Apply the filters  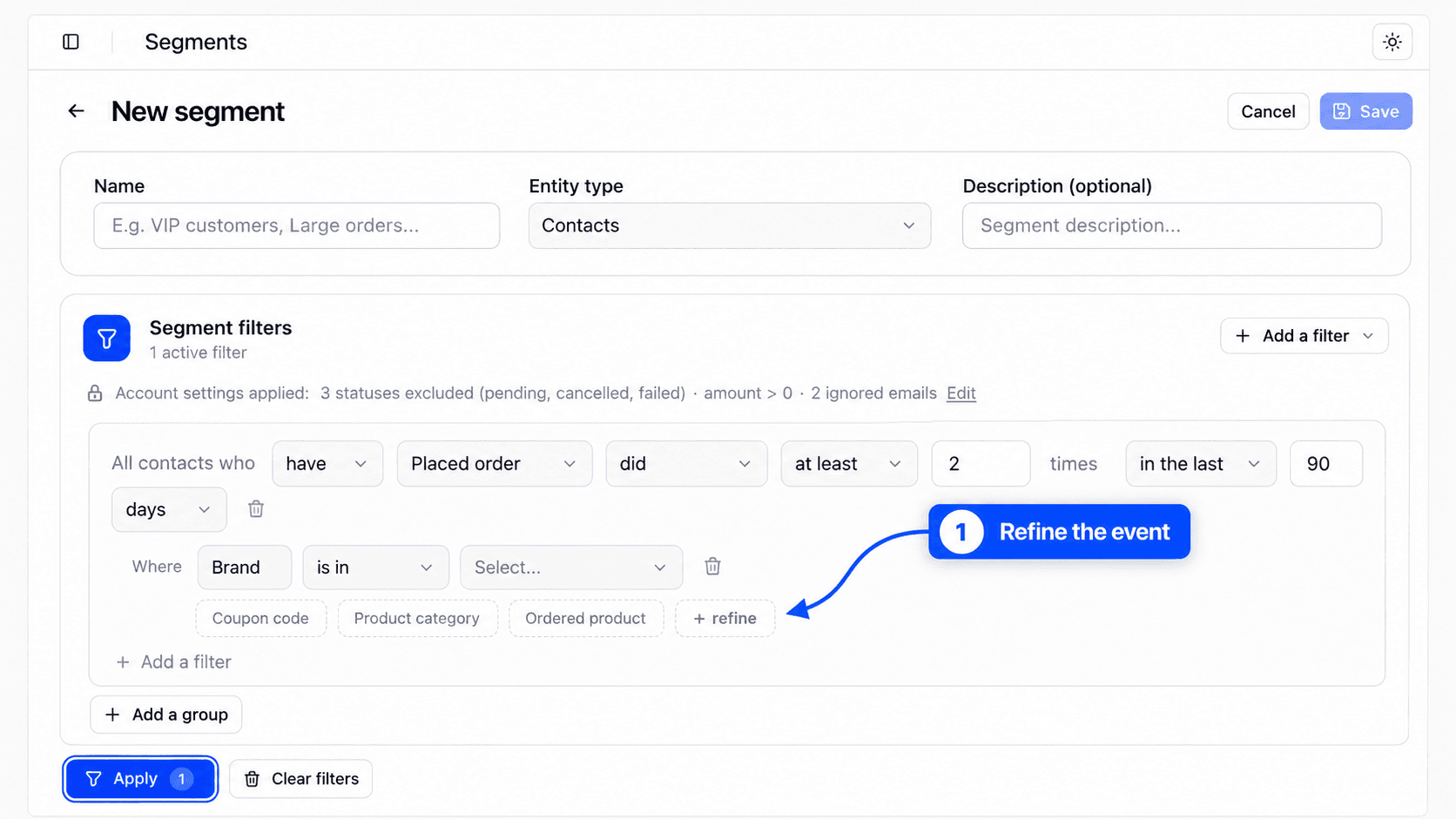point(140,779)
